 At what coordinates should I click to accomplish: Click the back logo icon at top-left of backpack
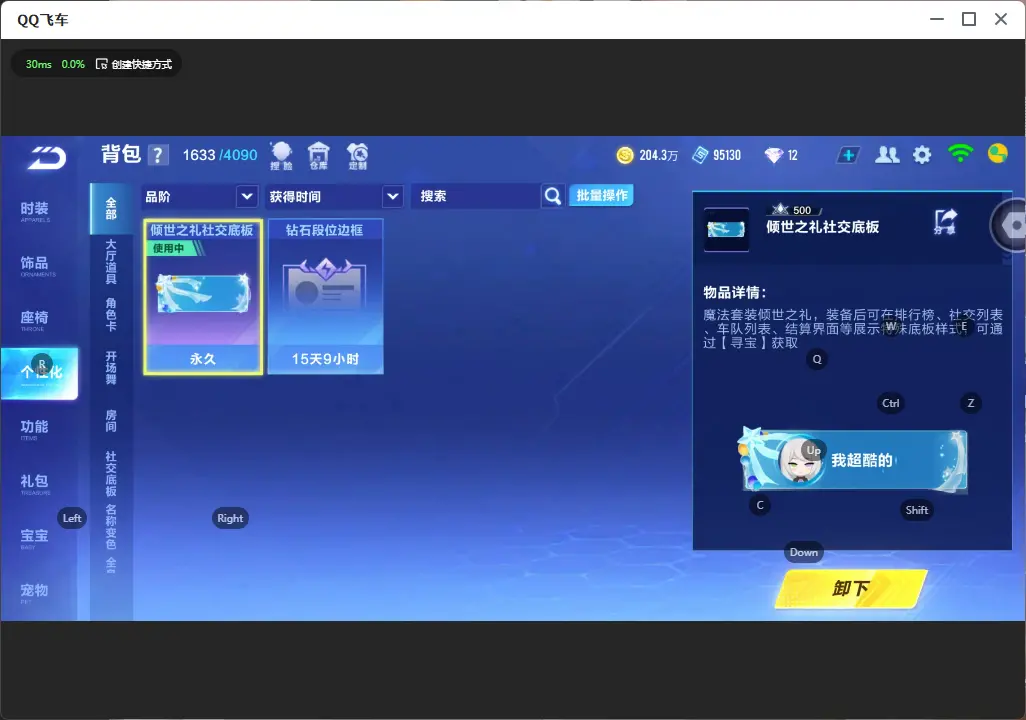[x=46, y=157]
